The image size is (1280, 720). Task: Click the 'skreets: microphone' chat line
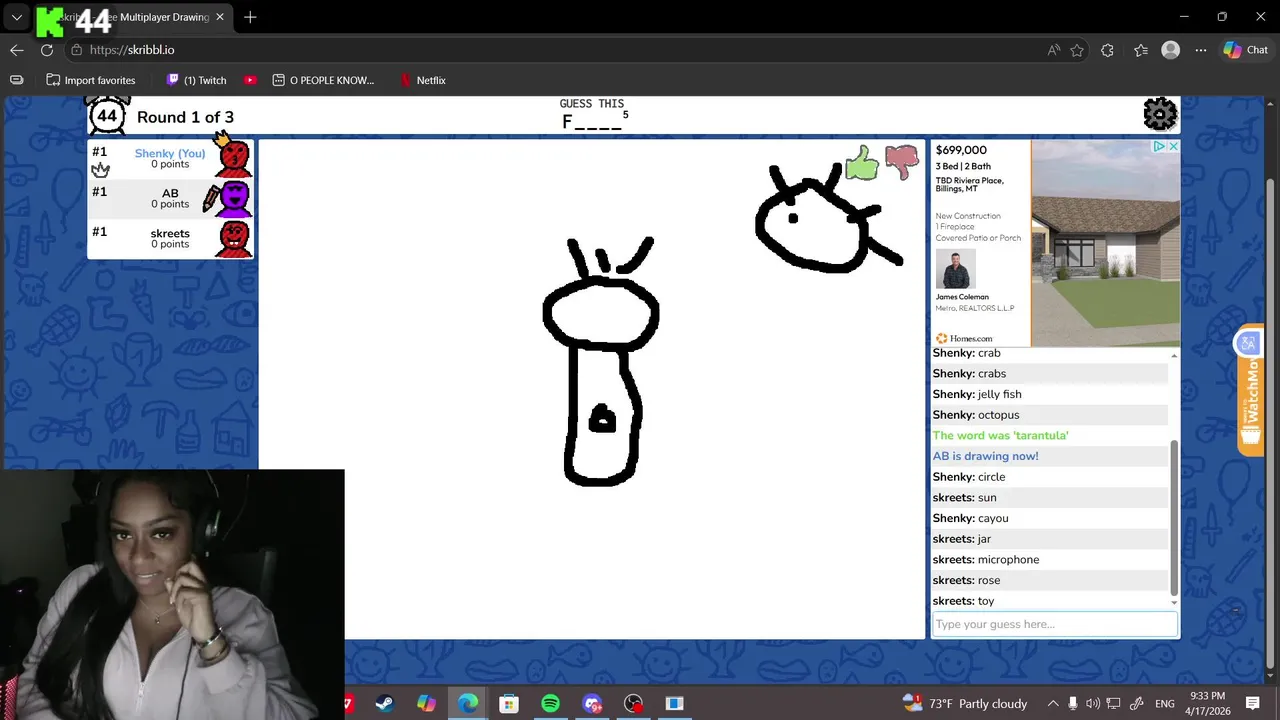pos(985,559)
